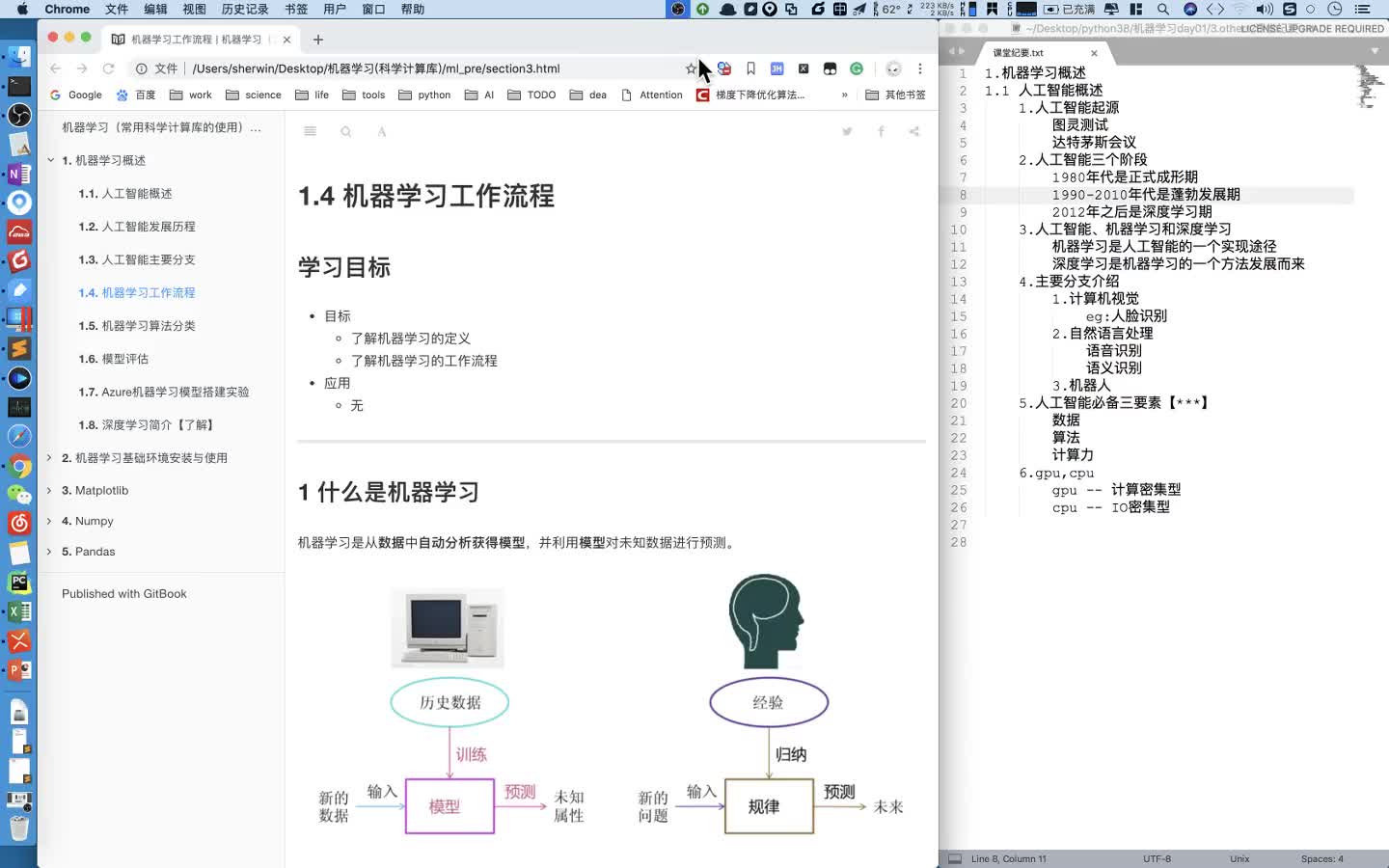Open the 窗口 menu
Image resolution: width=1389 pixels, height=868 pixels.
374,9
